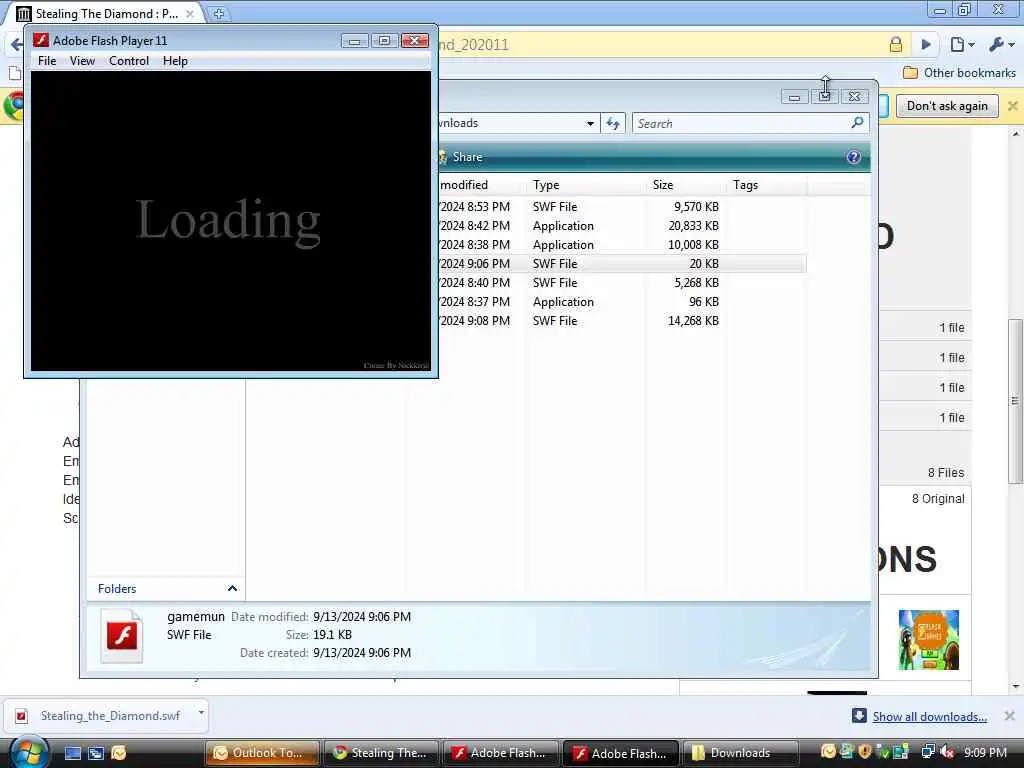
Task: Click the network tray icon
Action: coord(928,752)
